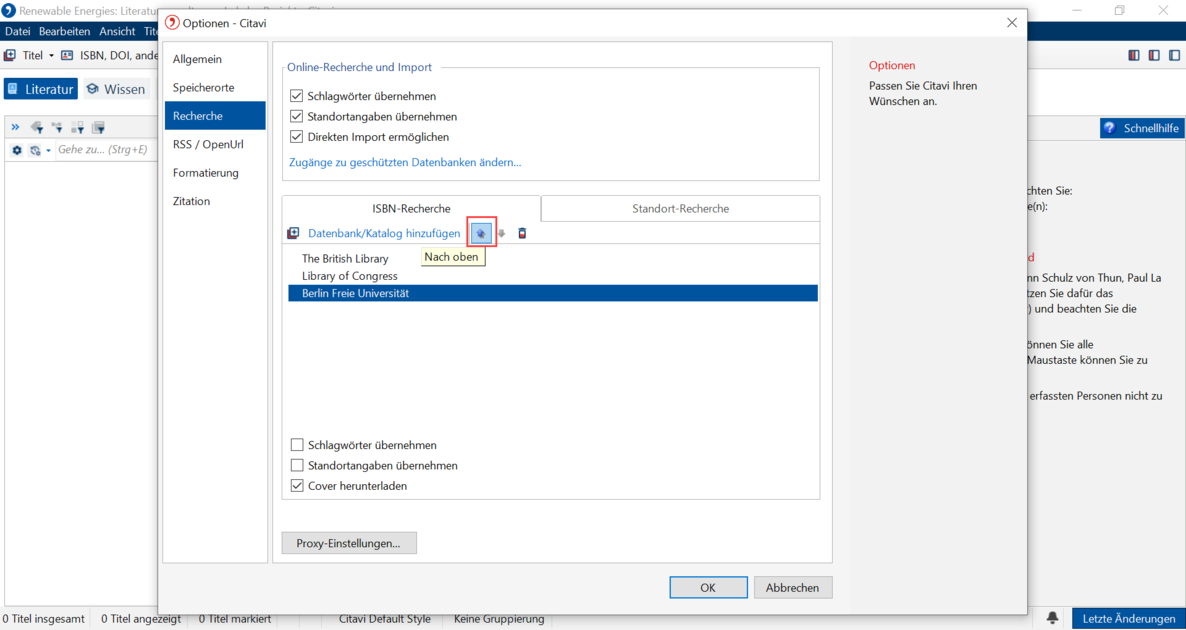The width and height of the screenshot is (1186, 630).
Task: Open the dropdown arrow beside the history icon
Action: coord(48,151)
